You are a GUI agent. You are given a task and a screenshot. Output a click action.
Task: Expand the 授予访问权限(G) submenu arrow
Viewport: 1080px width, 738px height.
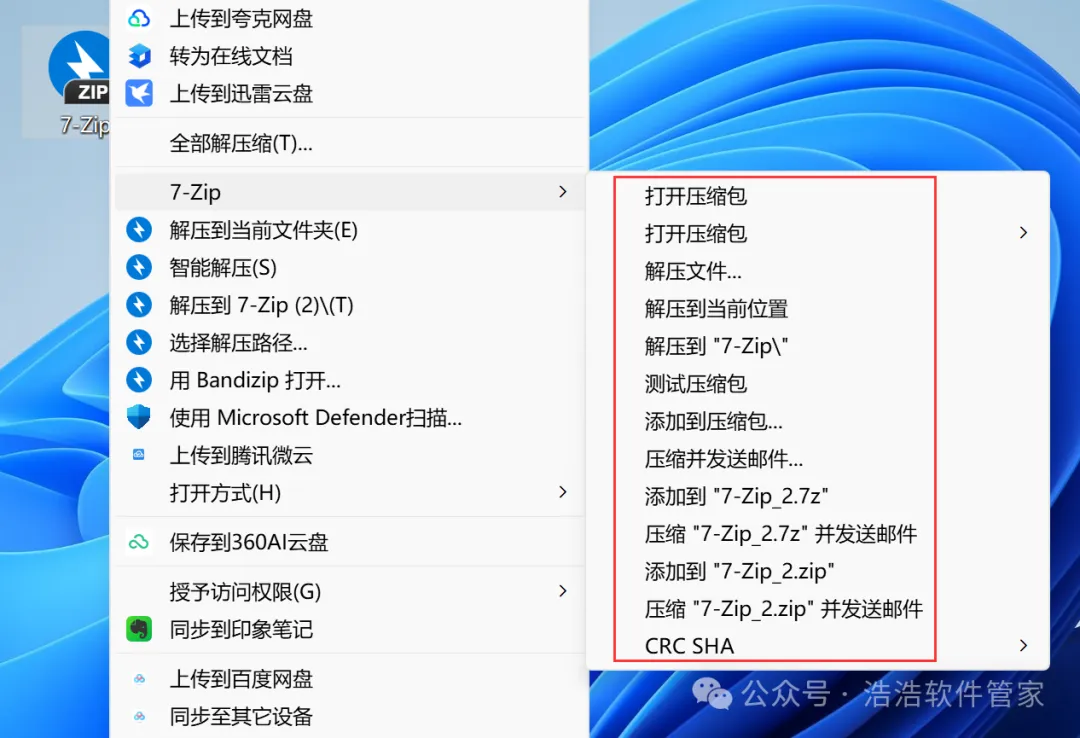click(x=563, y=591)
